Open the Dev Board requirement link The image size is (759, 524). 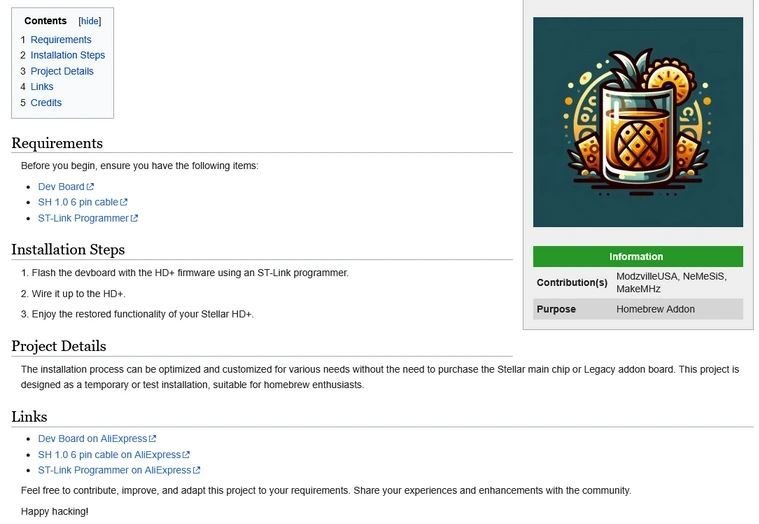click(61, 187)
